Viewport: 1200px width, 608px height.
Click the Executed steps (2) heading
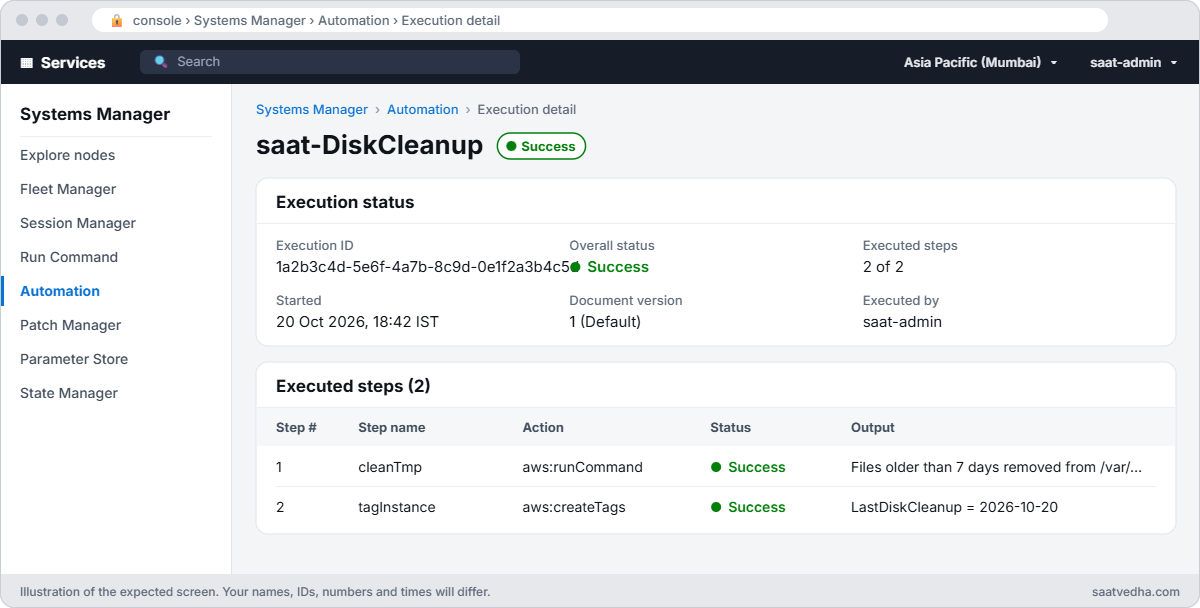coord(353,386)
